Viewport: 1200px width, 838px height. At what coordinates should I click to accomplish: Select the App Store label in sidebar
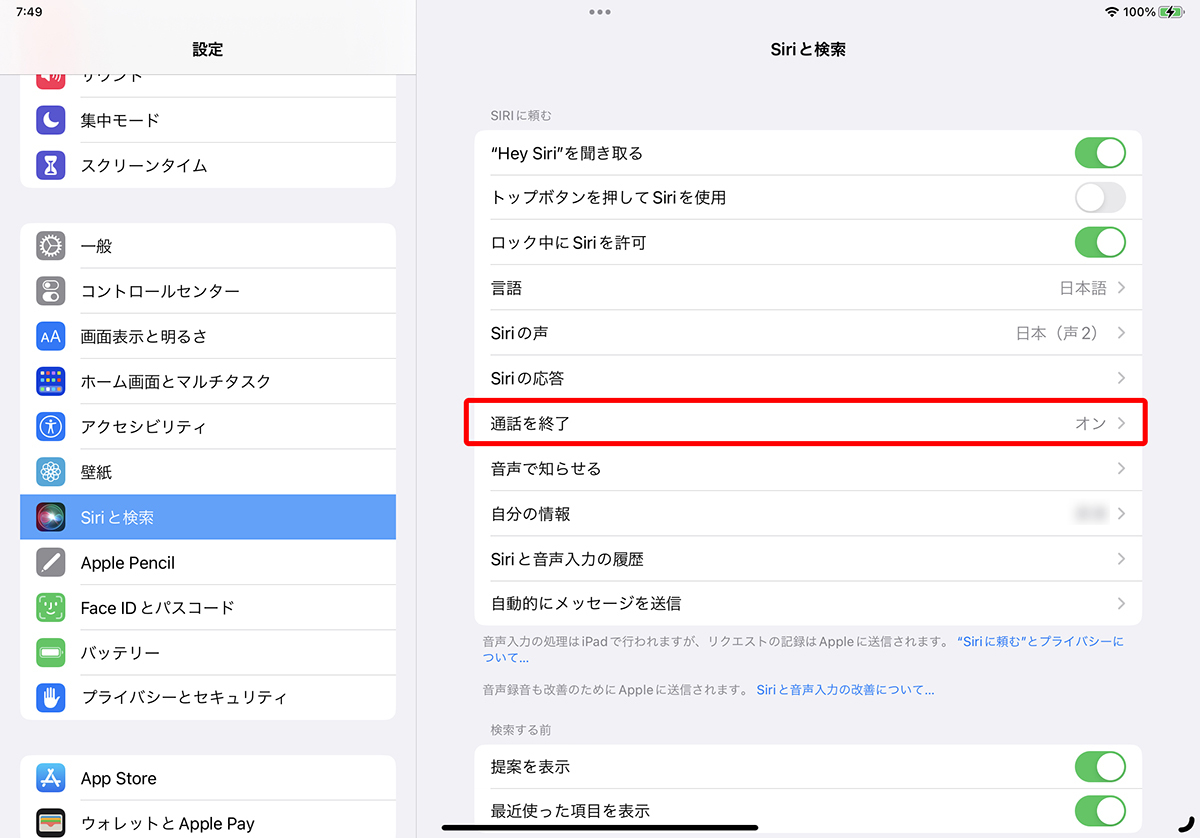click(x=119, y=778)
